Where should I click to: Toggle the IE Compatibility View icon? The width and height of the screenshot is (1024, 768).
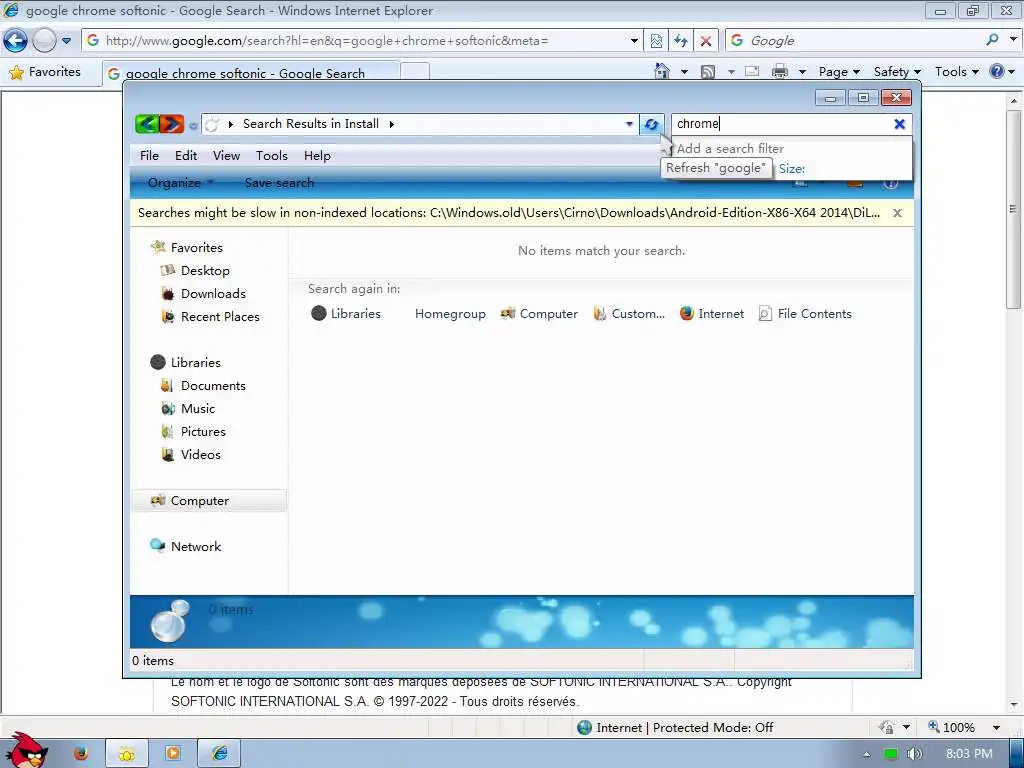[x=656, y=40]
